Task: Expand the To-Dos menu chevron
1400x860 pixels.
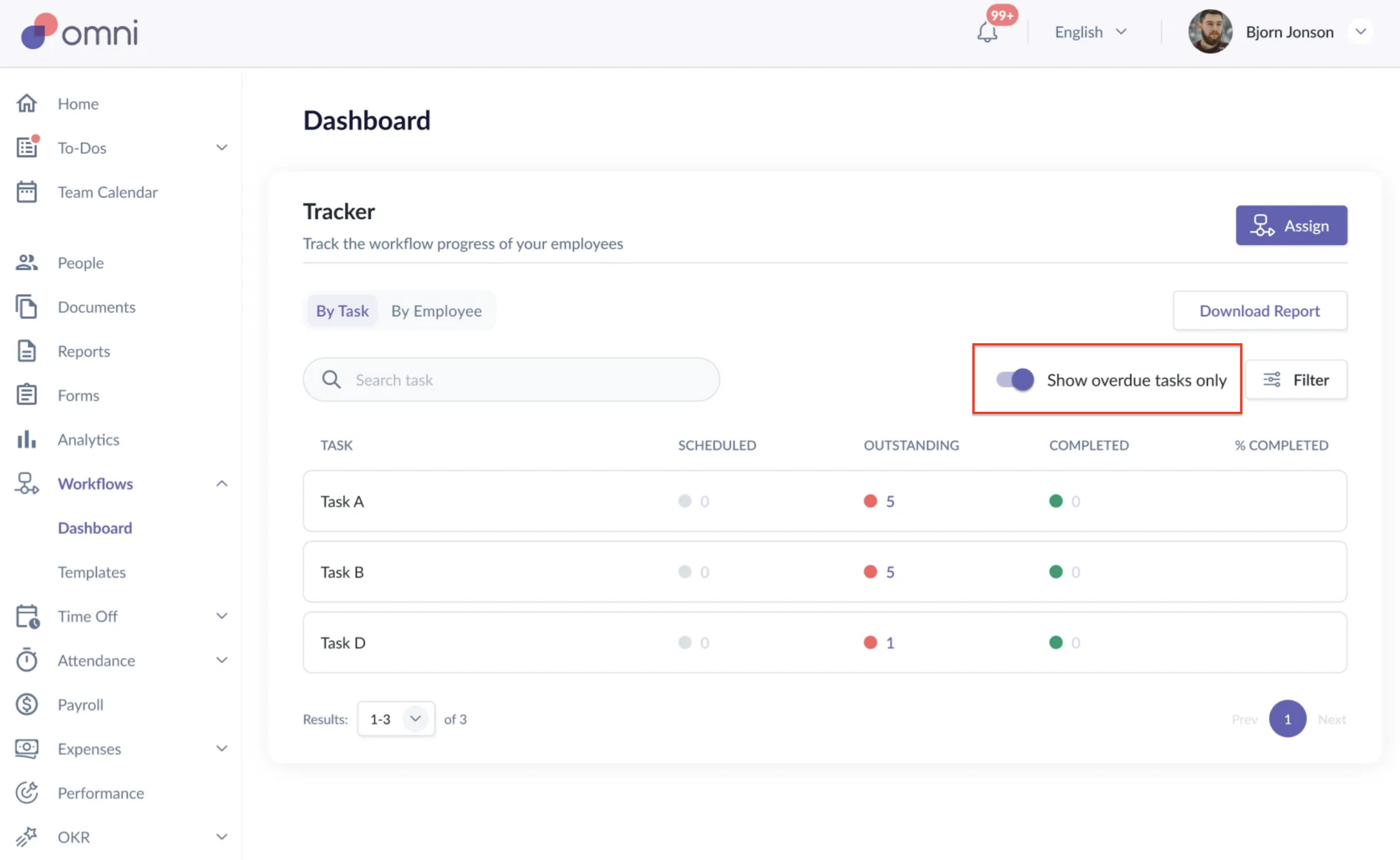Action: click(x=222, y=148)
